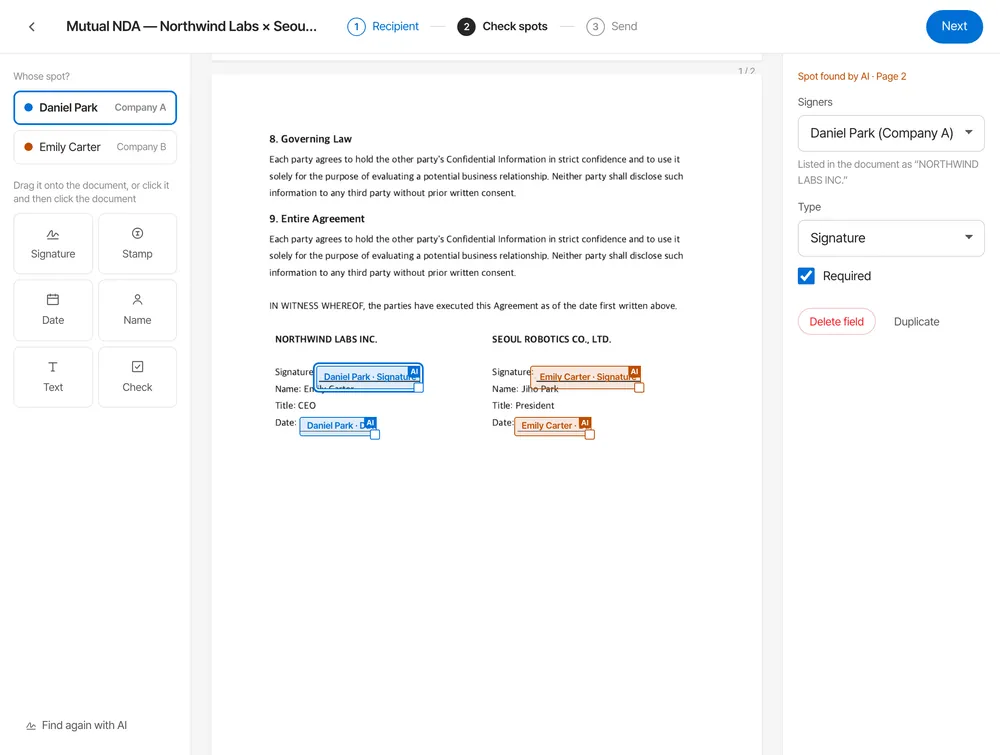The height and width of the screenshot is (755, 1000).
Task: Click the 'Spot found by AI · Page 2' label
Action: click(852, 77)
